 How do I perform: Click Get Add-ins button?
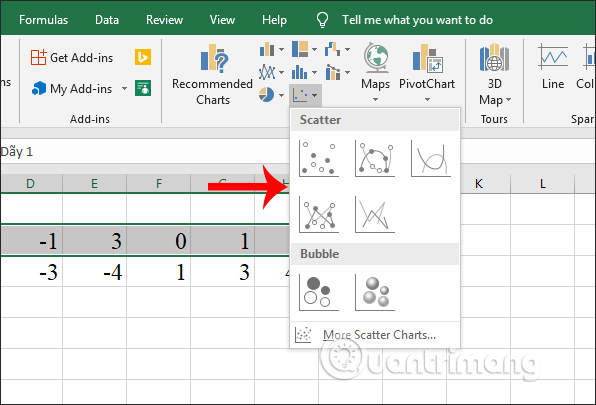point(72,57)
